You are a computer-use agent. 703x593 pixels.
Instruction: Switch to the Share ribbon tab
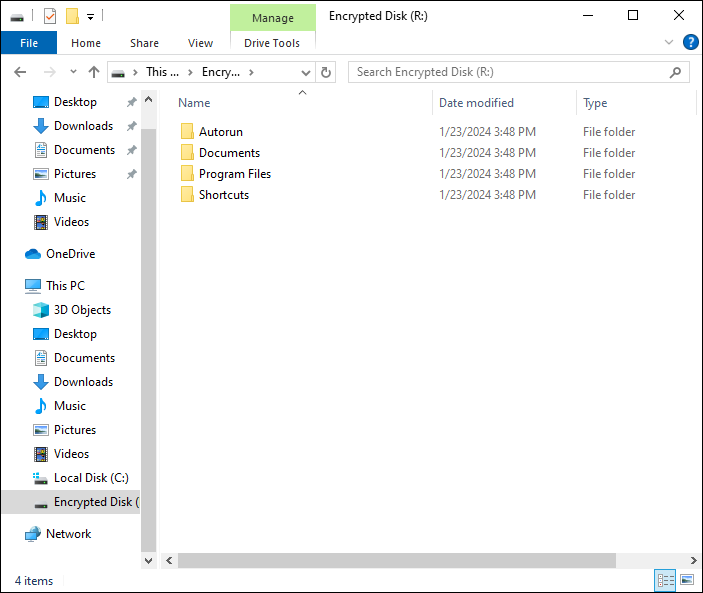(x=144, y=43)
